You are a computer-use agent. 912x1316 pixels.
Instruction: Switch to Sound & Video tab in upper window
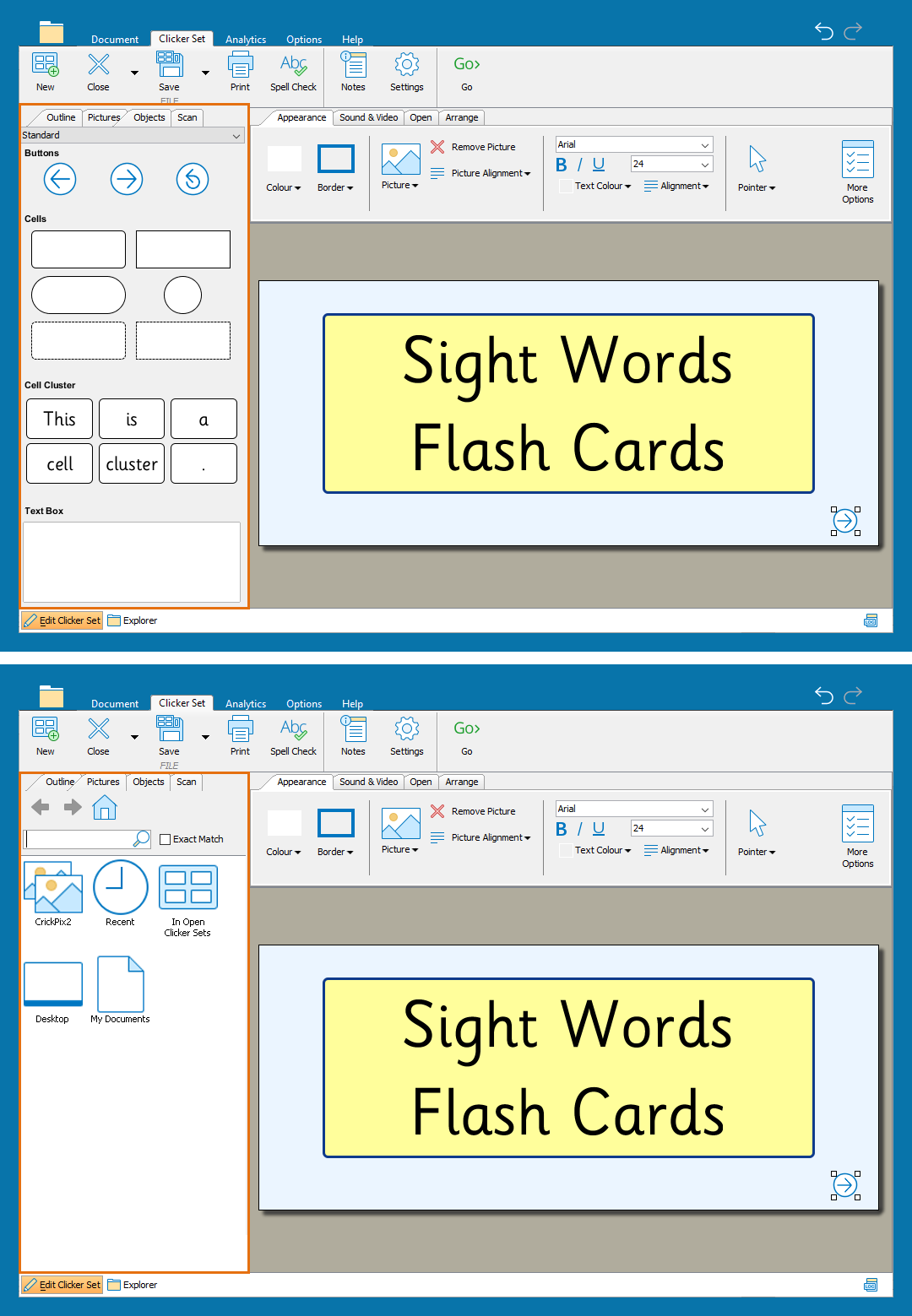pos(368,117)
